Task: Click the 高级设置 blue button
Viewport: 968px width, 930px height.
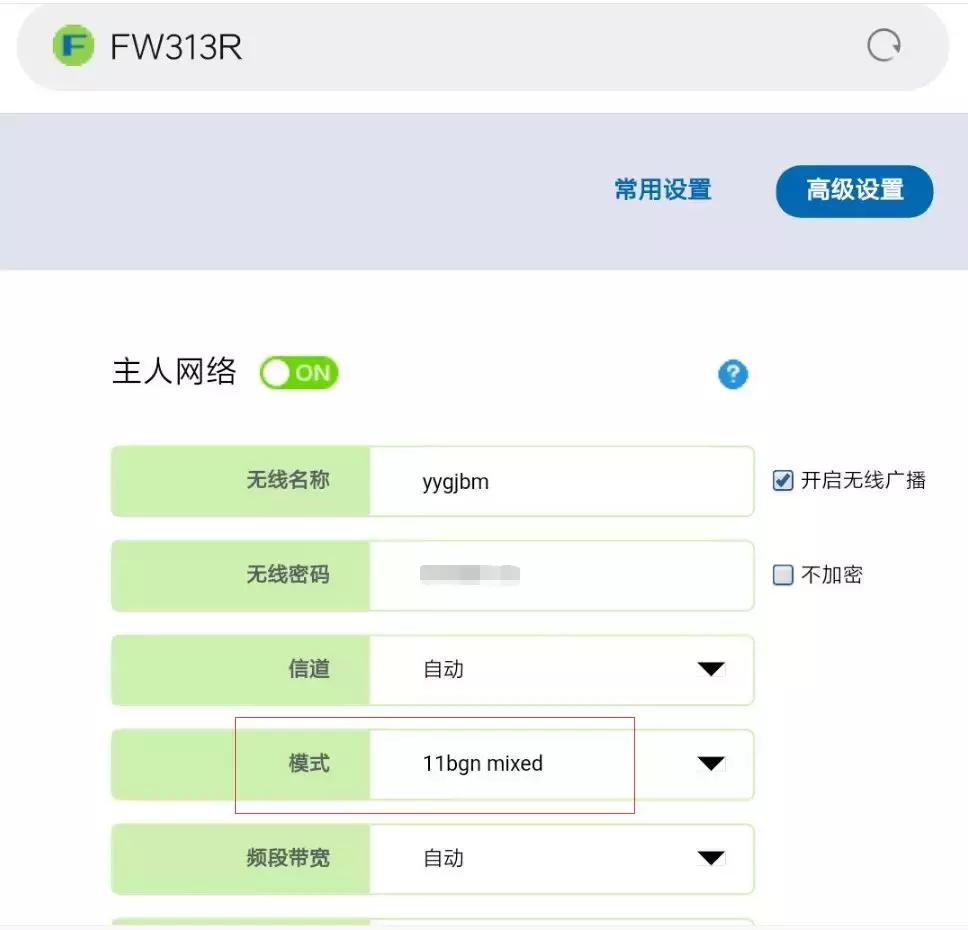Action: [x=854, y=190]
